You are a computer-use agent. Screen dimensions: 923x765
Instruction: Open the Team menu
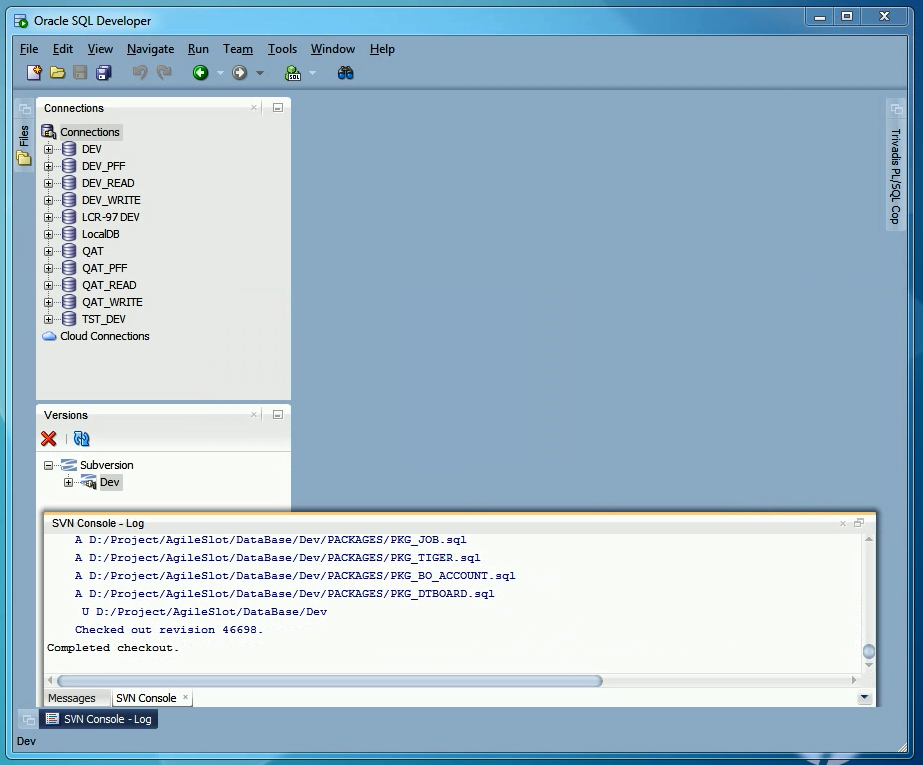tap(238, 49)
